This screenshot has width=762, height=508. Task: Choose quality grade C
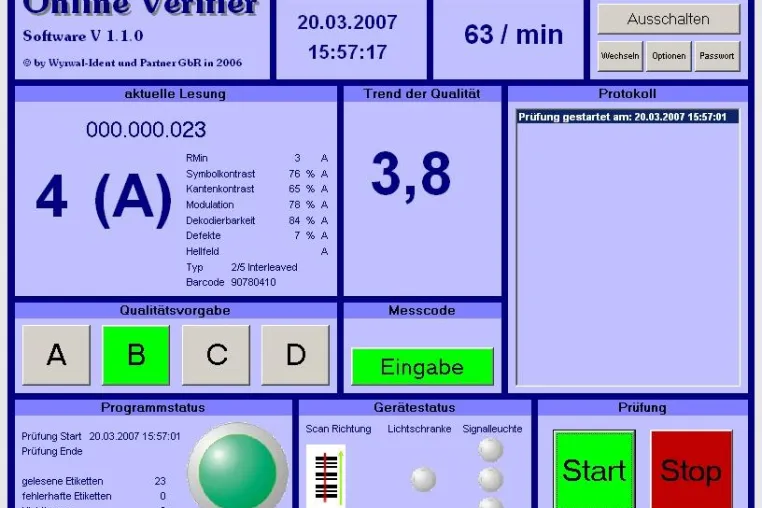(216, 355)
